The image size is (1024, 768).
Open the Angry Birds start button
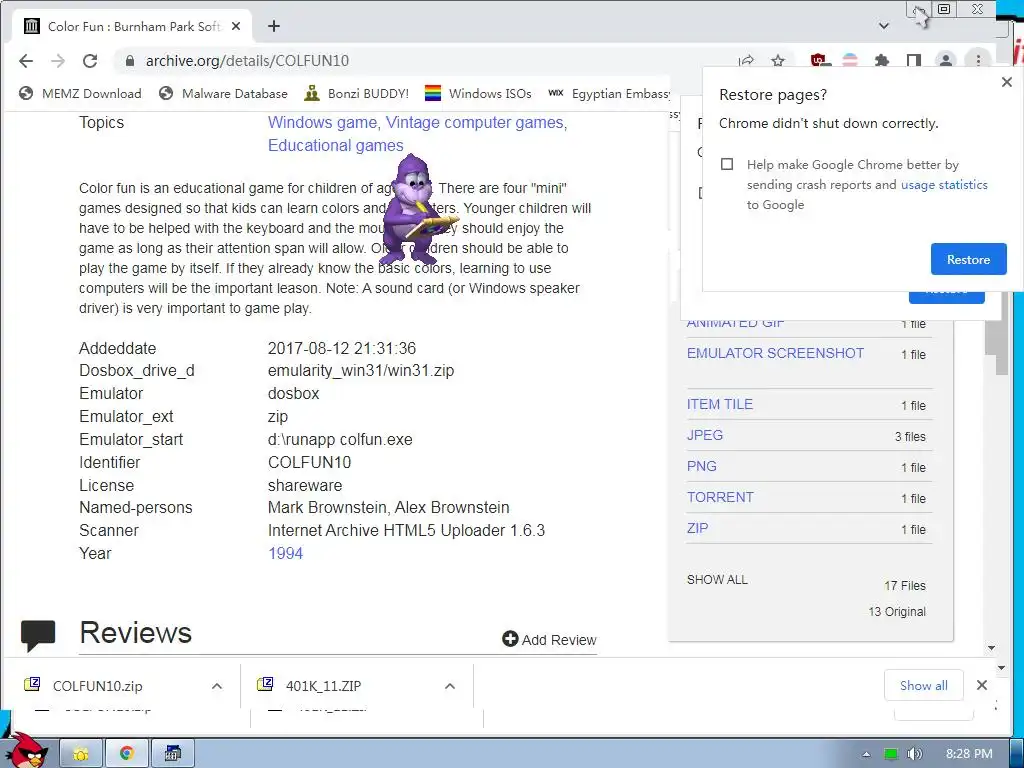[29, 751]
